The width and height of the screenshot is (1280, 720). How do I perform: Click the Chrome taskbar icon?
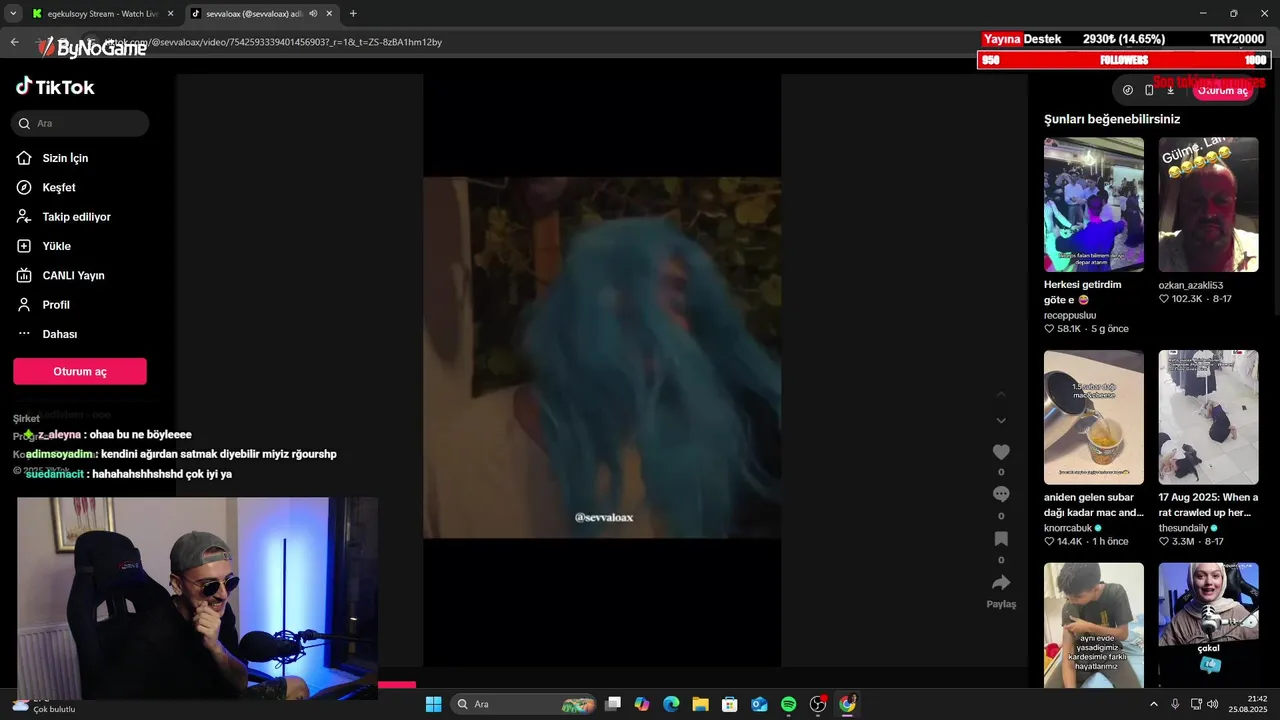pos(847,704)
